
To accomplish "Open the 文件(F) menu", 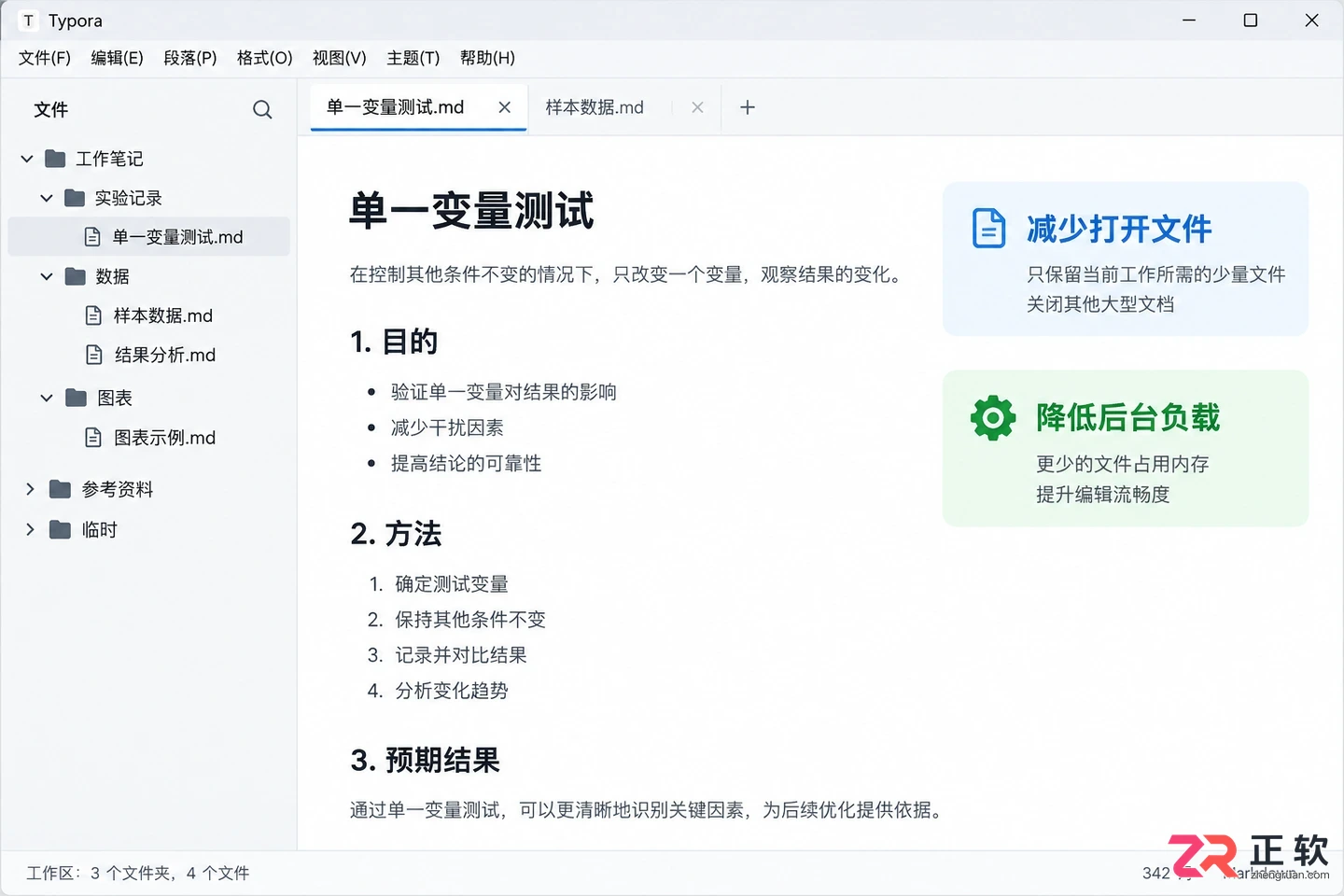I will (45, 58).
